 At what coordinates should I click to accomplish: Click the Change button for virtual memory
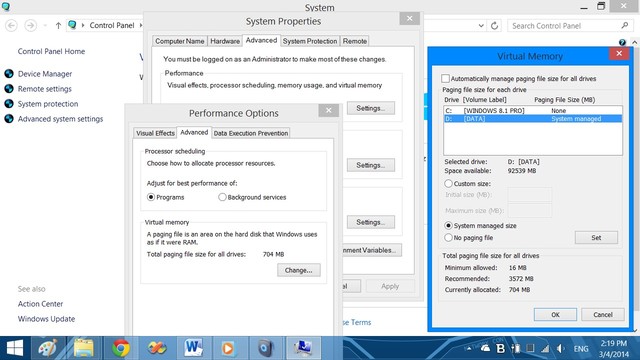pos(299,270)
